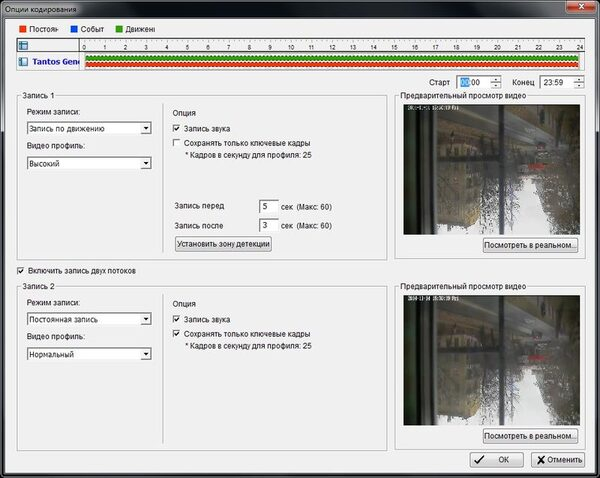Screen dimensions: 600x478
Task: Click Посмотреть в реальном button for Запись 2
Action: pyautogui.click(x=530, y=436)
